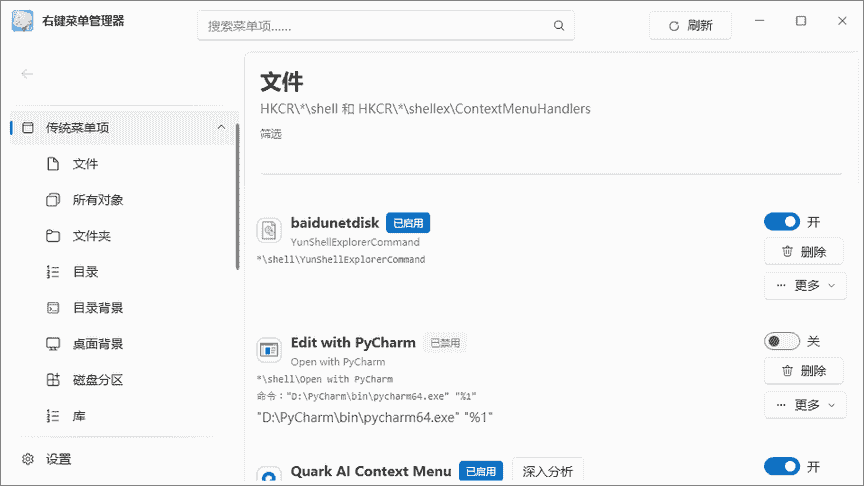Delete the baidunetdisk menu entry
864x486 pixels.
(804, 251)
